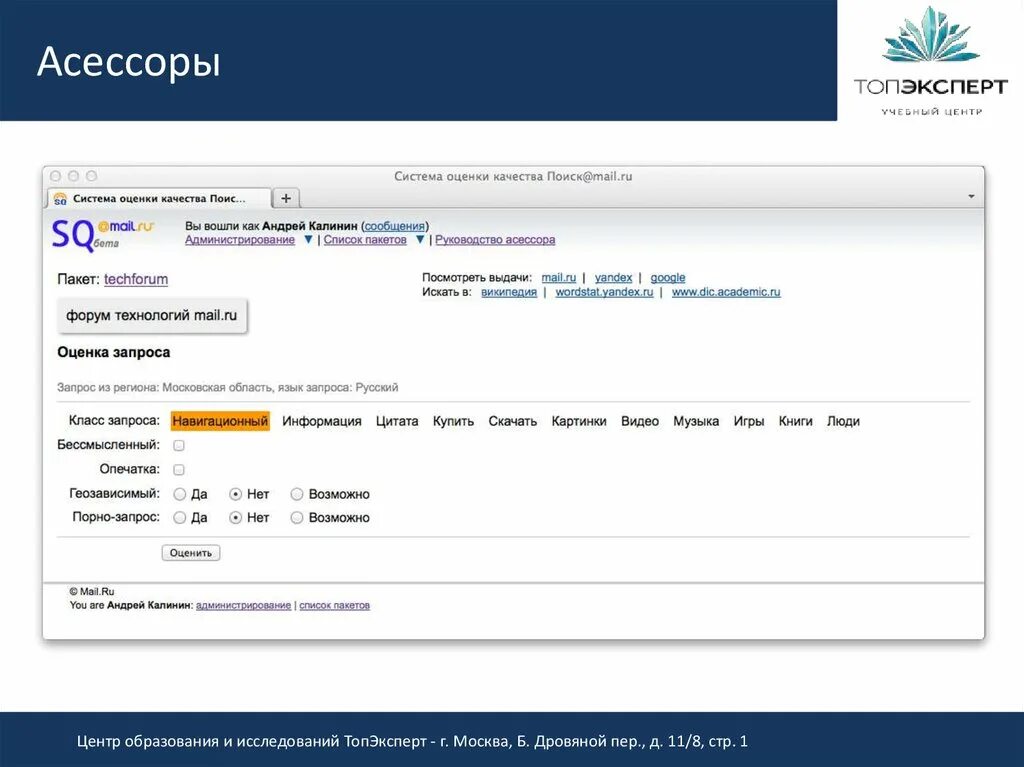Viewport: 1024px width, 767px height.
Task: Open the footer список пакетов link
Action: [x=334, y=606]
